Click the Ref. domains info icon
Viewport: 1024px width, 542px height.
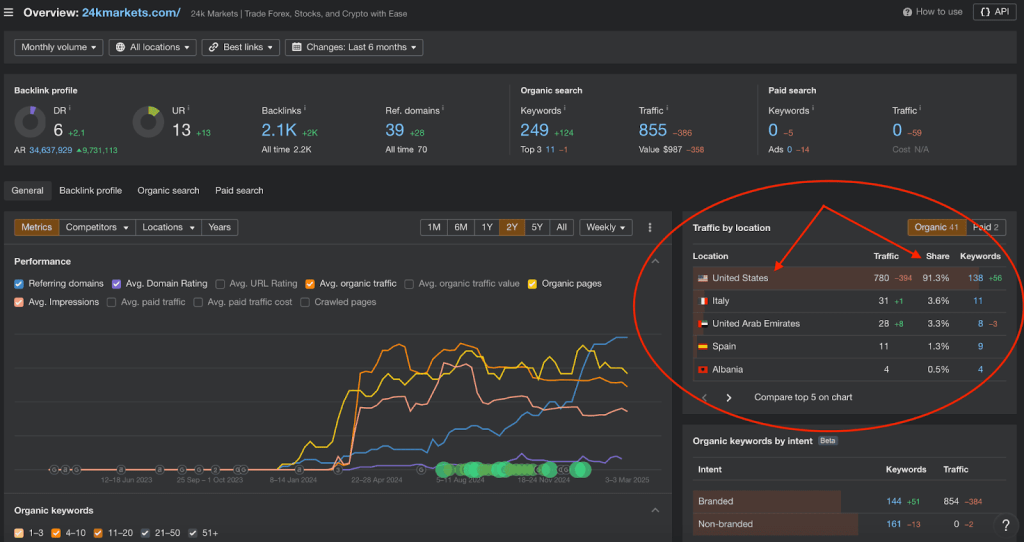click(443, 108)
